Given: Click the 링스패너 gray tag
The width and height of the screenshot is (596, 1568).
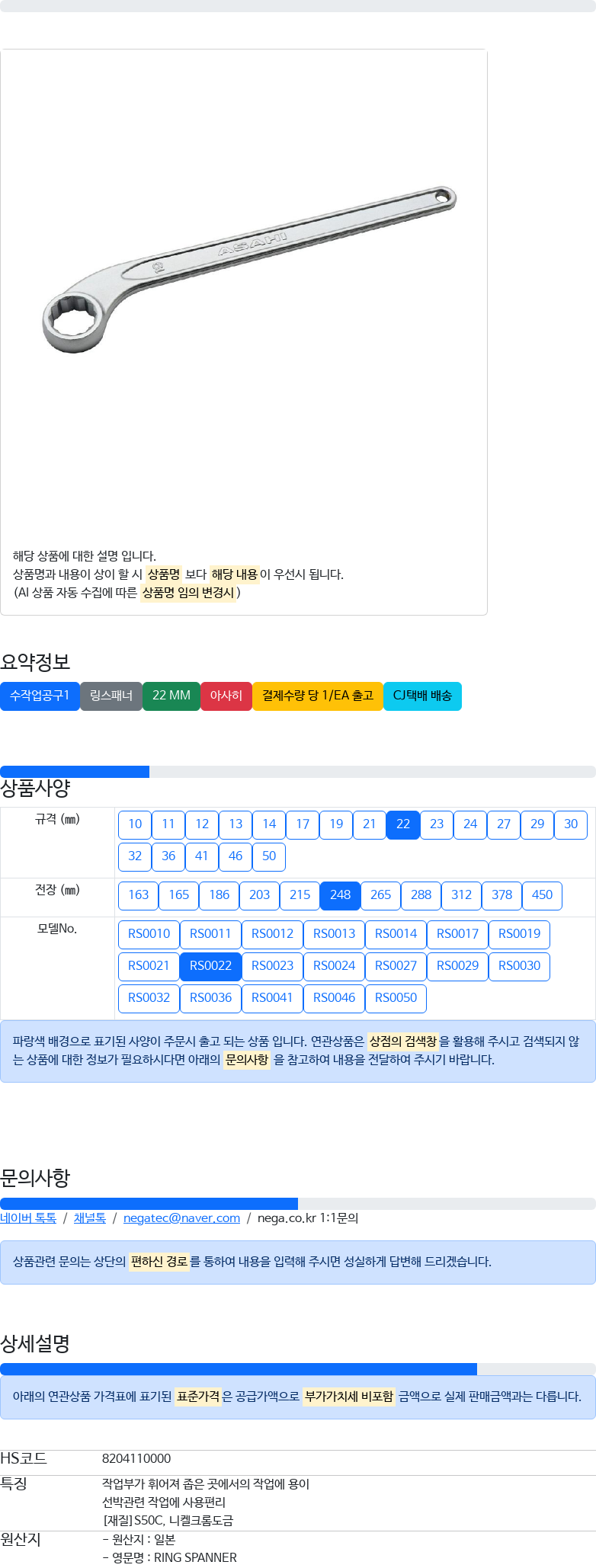Looking at the screenshot, I should [111, 696].
